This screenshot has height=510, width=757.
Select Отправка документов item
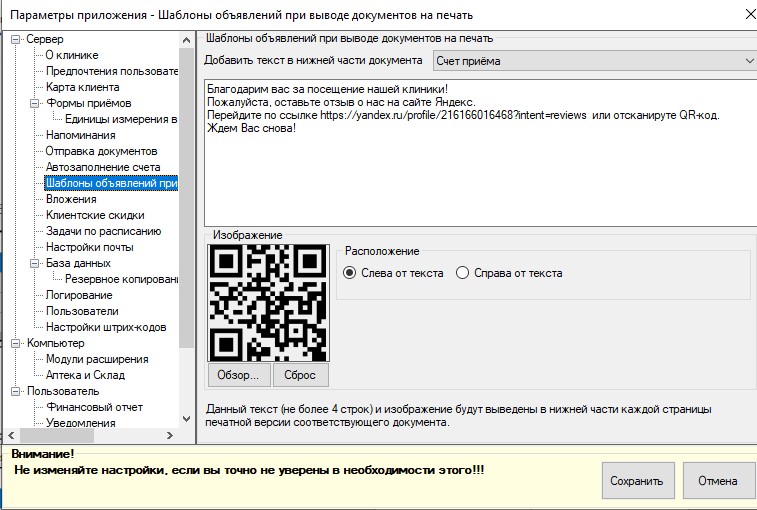tap(101, 151)
